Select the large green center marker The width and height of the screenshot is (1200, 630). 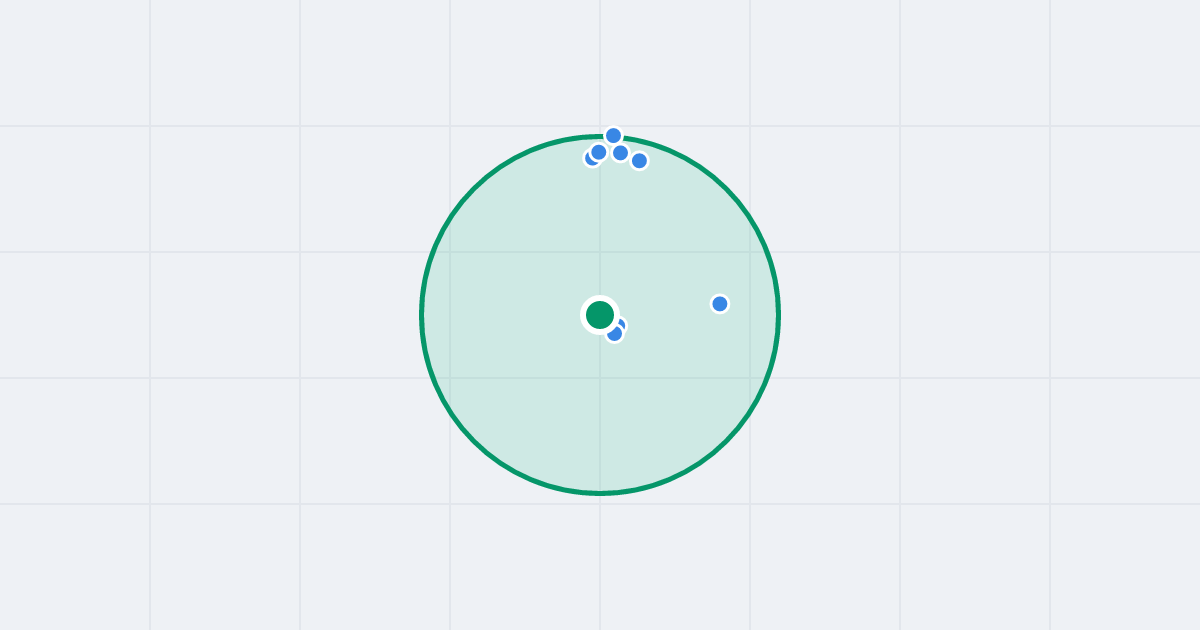click(600, 315)
